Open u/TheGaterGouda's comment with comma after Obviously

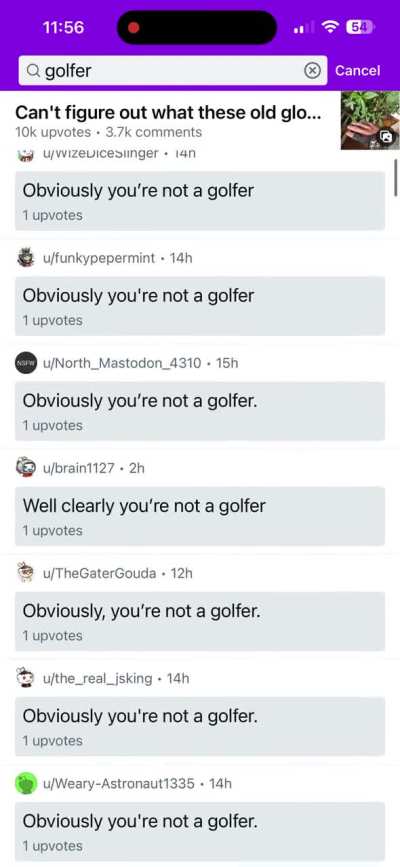pos(200,621)
